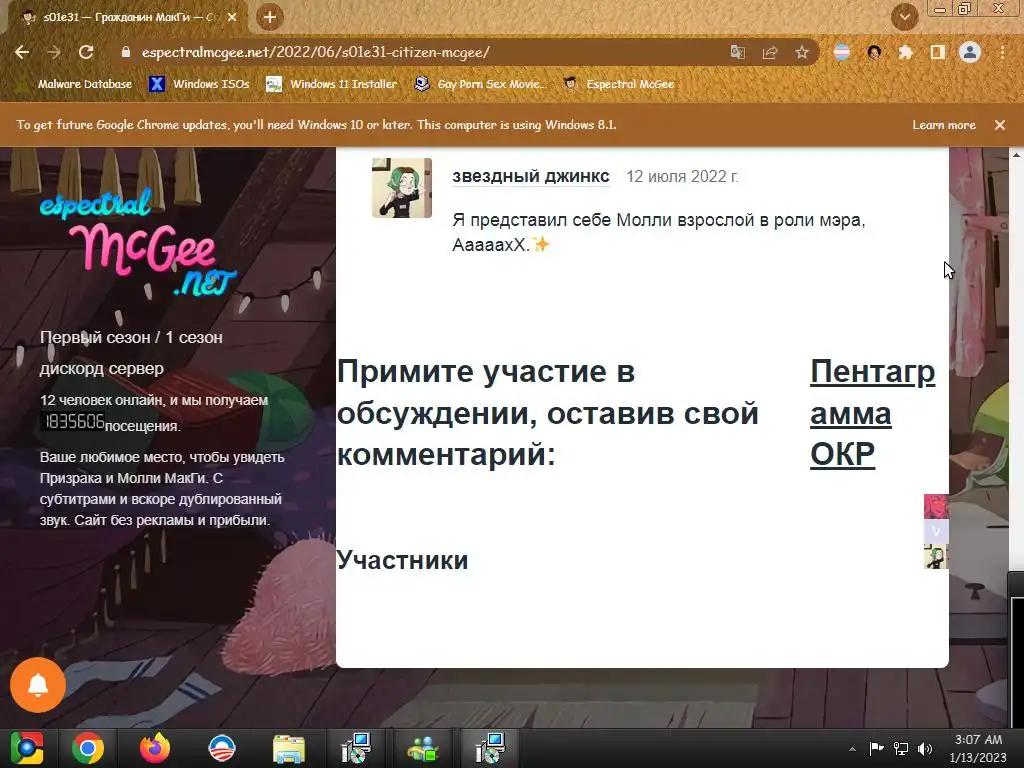Click the green-haired participant avatar
The width and height of the screenshot is (1024, 768).
point(936,556)
